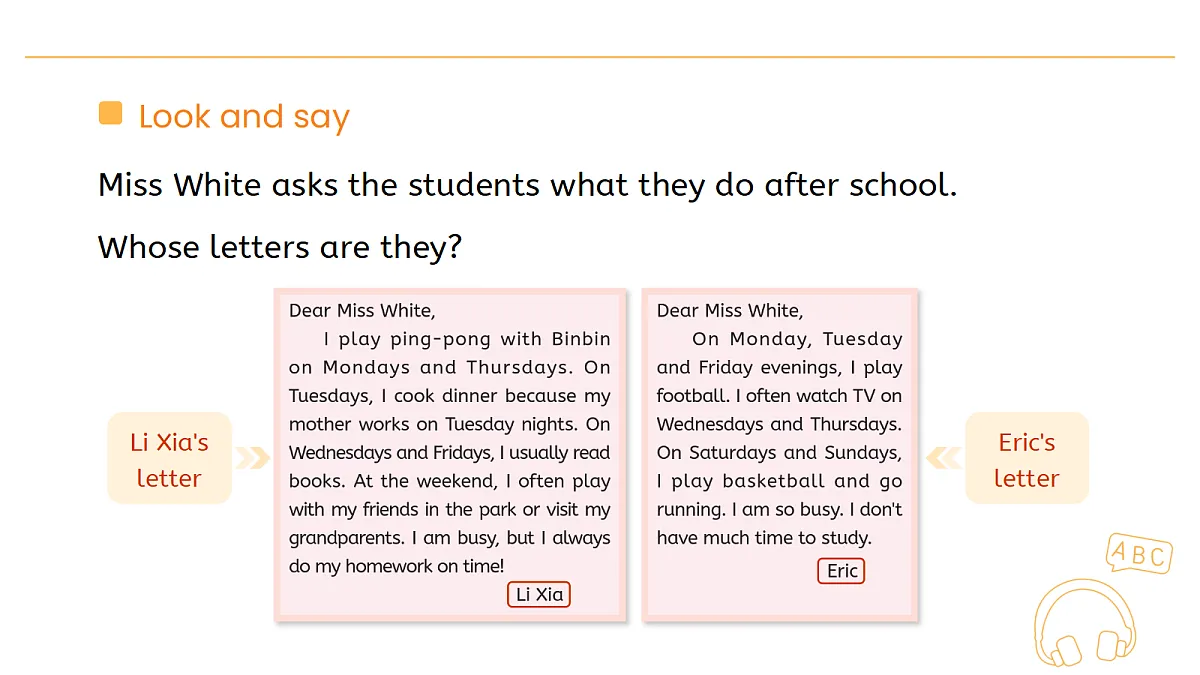
Task: Click the sentence about Miss White asking students
Action: (x=527, y=185)
